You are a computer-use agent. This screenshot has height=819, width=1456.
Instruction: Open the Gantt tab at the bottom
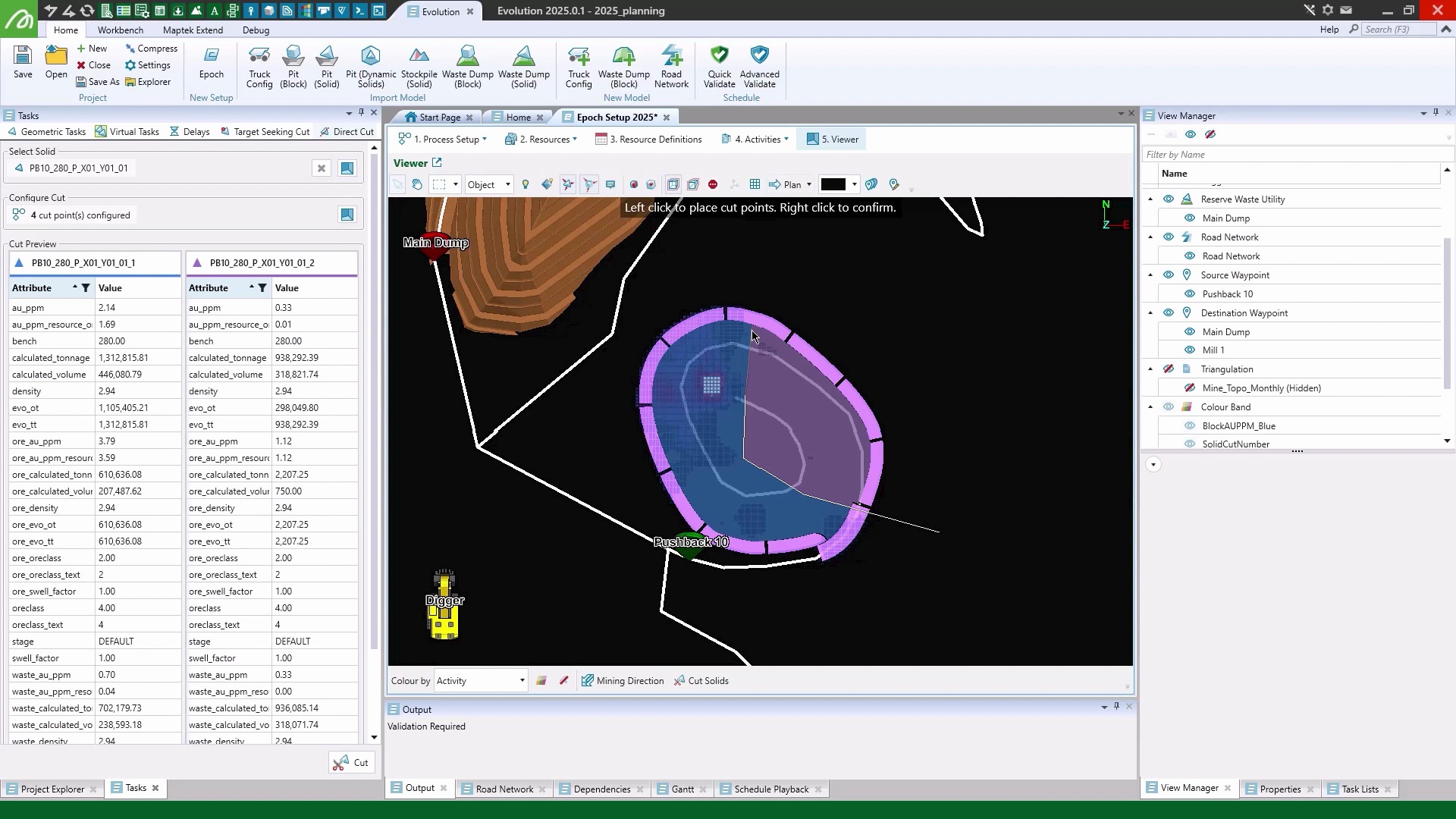tap(682, 789)
